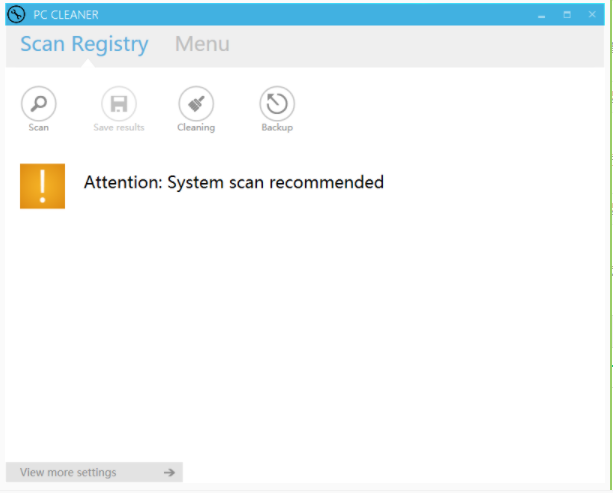The width and height of the screenshot is (613, 493).
Task: Start a registry scan with the magnifier icon
Action: point(39,104)
